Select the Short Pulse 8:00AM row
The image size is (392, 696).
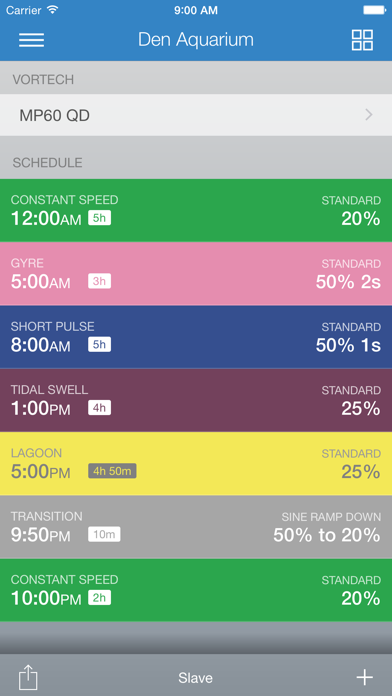(196, 337)
